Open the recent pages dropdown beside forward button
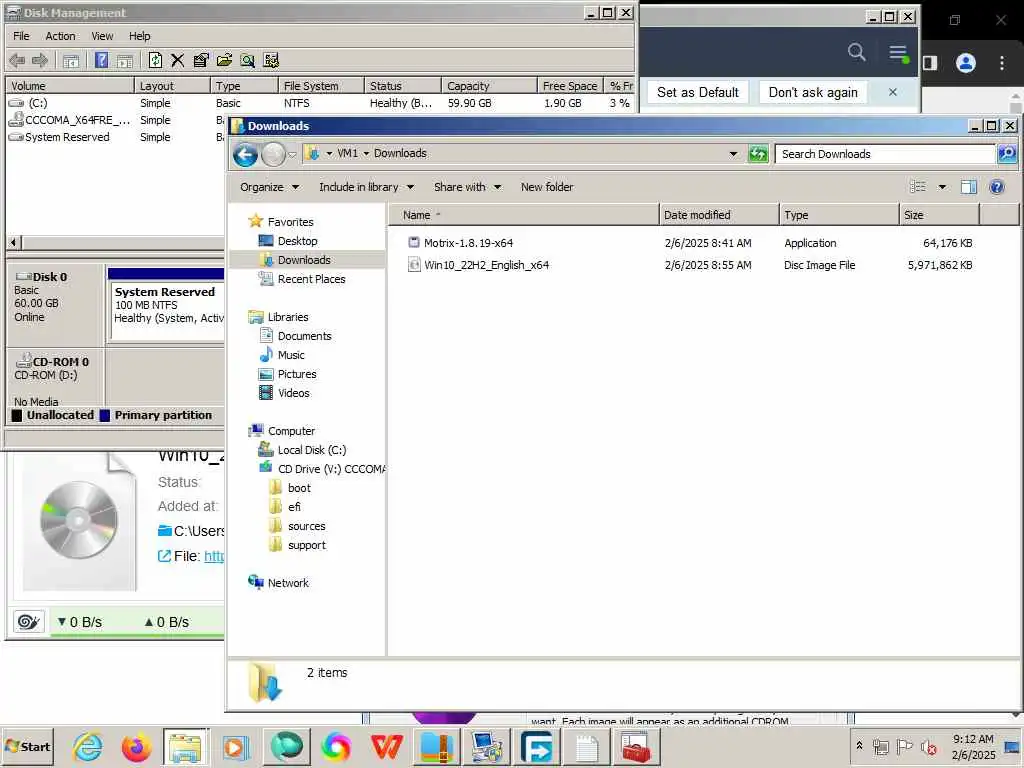Image resolution: width=1024 pixels, height=768 pixels. tap(293, 155)
